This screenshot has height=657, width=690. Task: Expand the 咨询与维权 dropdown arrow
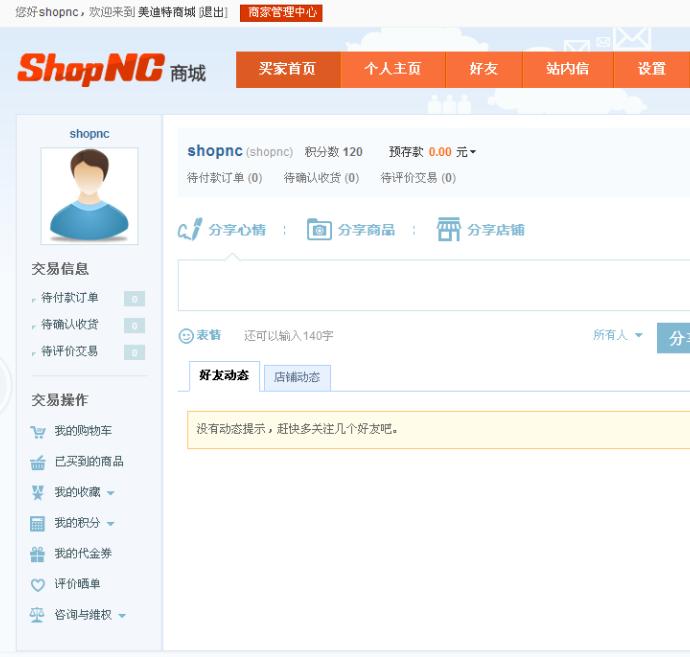[122, 616]
